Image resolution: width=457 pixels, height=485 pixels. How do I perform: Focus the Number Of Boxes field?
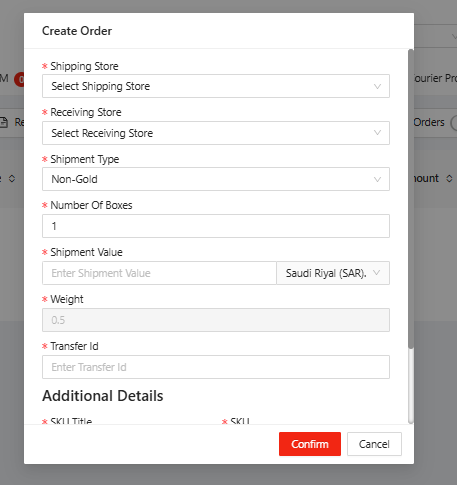tap(216, 226)
